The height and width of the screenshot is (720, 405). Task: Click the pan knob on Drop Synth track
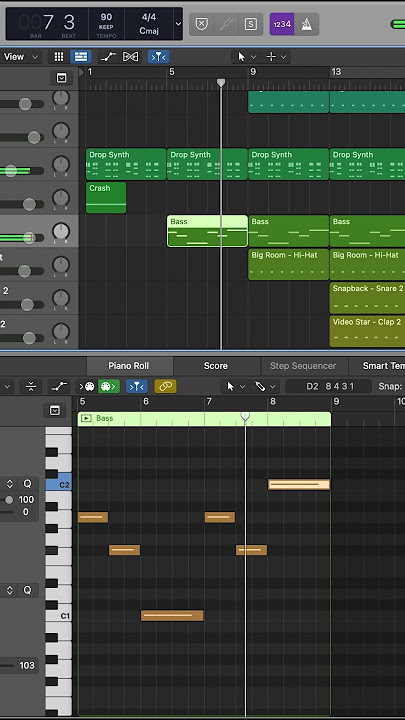click(x=61, y=165)
